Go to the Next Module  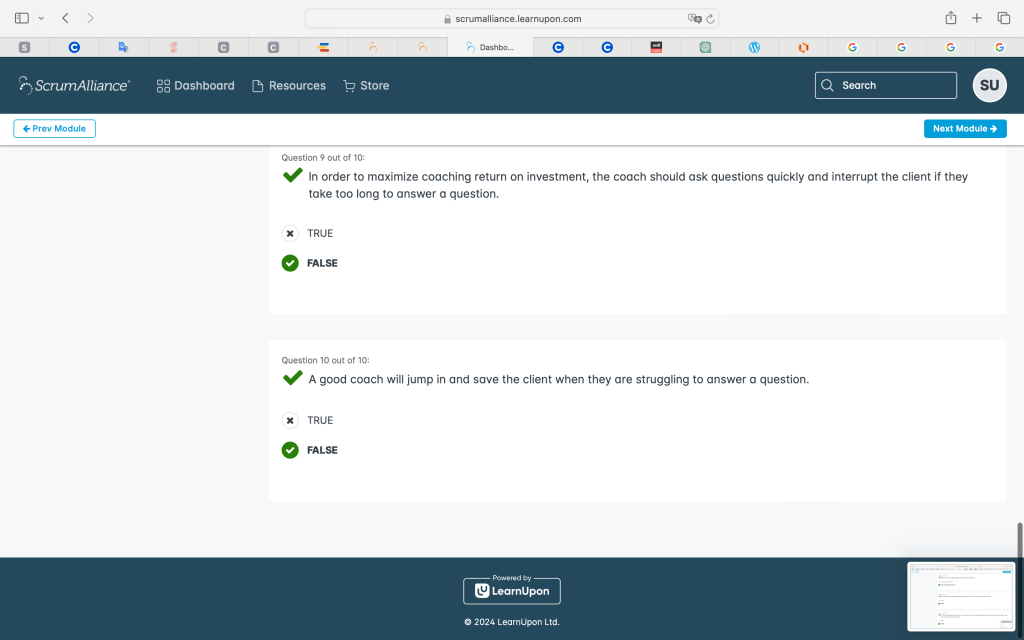click(x=964, y=128)
